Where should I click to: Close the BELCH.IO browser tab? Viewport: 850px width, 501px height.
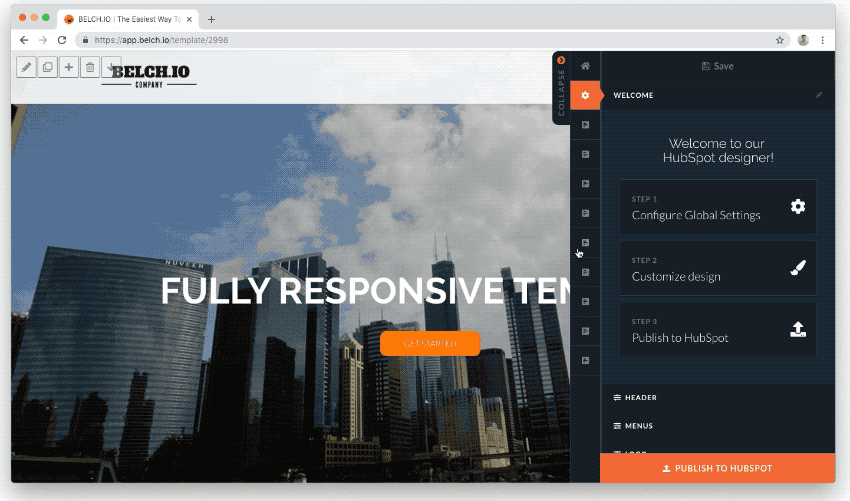pyautogui.click(x=189, y=20)
